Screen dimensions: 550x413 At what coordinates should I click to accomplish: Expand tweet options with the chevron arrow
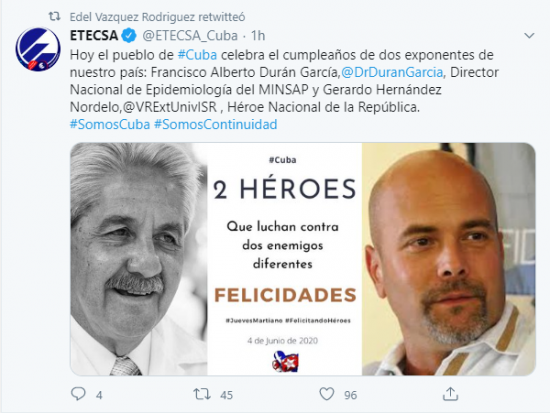(x=529, y=35)
